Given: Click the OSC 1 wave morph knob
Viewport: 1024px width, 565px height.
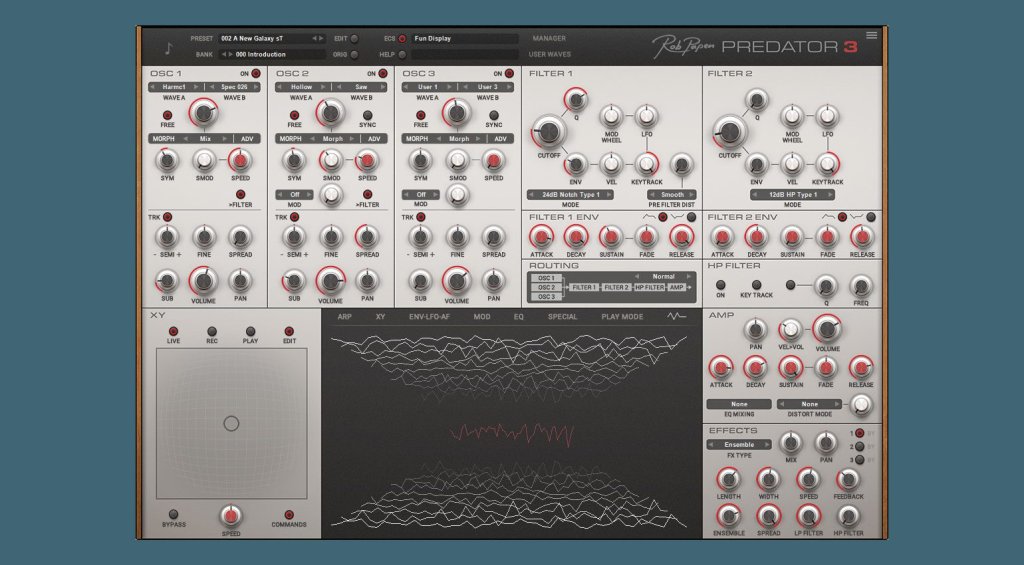Looking at the screenshot, I should point(204,113).
